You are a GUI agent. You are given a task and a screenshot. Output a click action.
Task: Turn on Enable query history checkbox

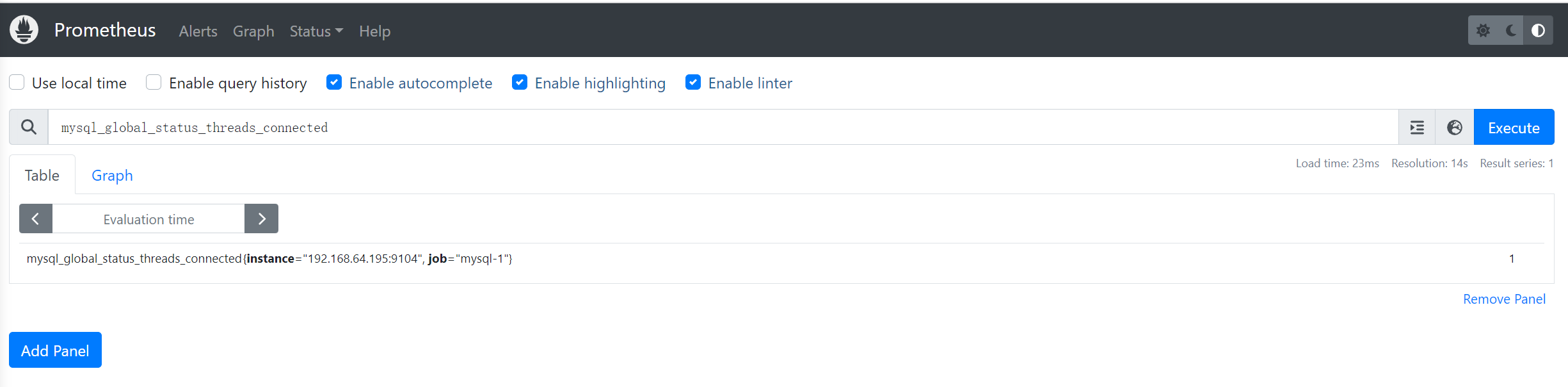click(154, 83)
